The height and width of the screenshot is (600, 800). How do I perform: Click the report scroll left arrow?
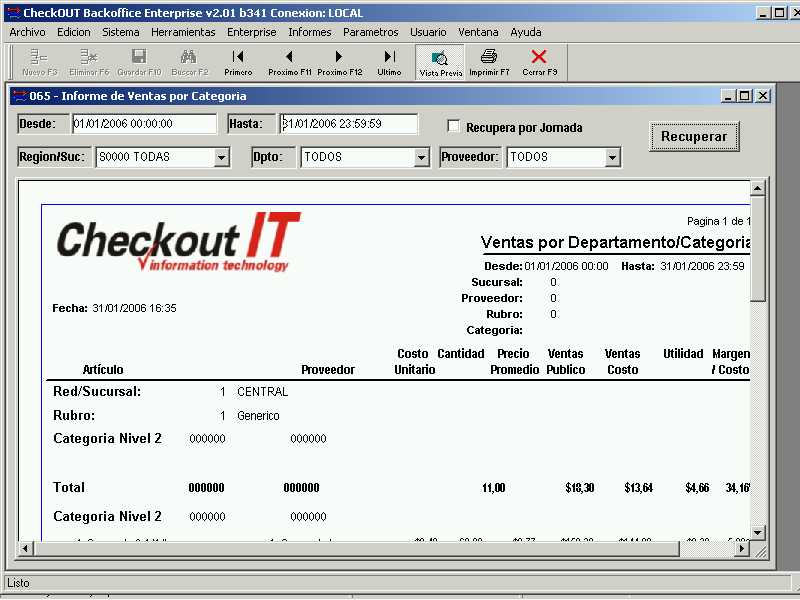tap(25, 549)
